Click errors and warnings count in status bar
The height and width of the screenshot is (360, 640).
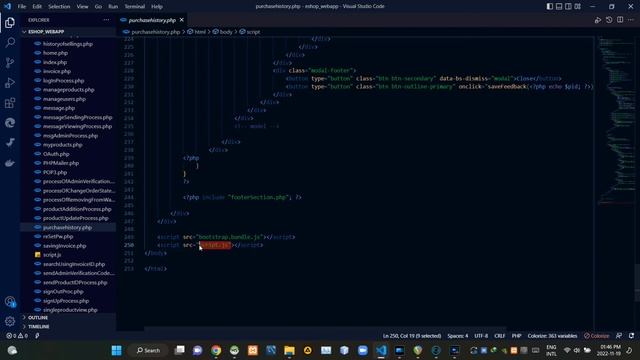pyautogui.click(x=17, y=336)
